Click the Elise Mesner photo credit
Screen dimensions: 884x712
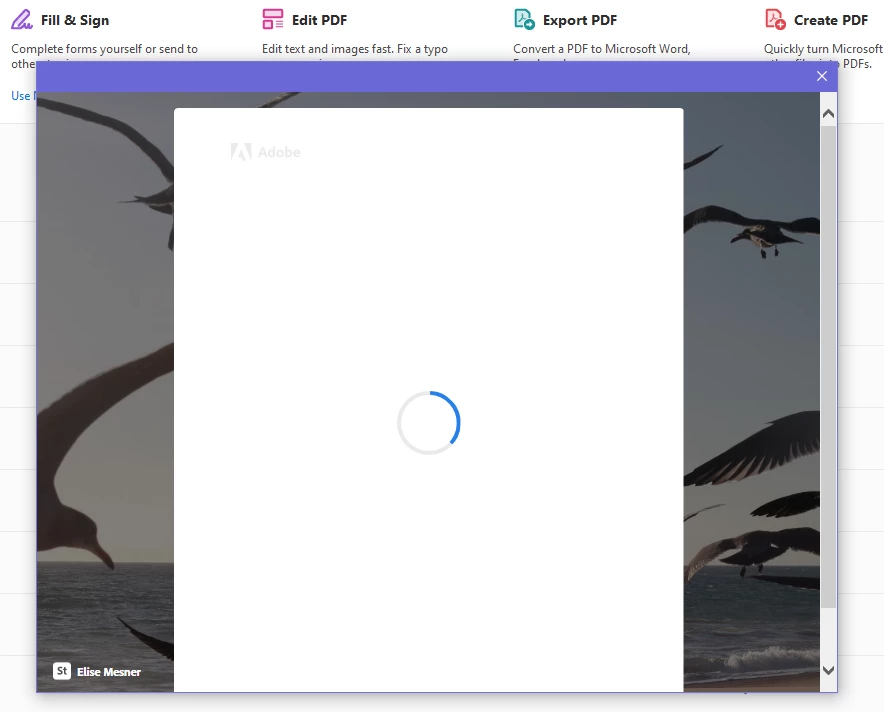click(109, 672)
